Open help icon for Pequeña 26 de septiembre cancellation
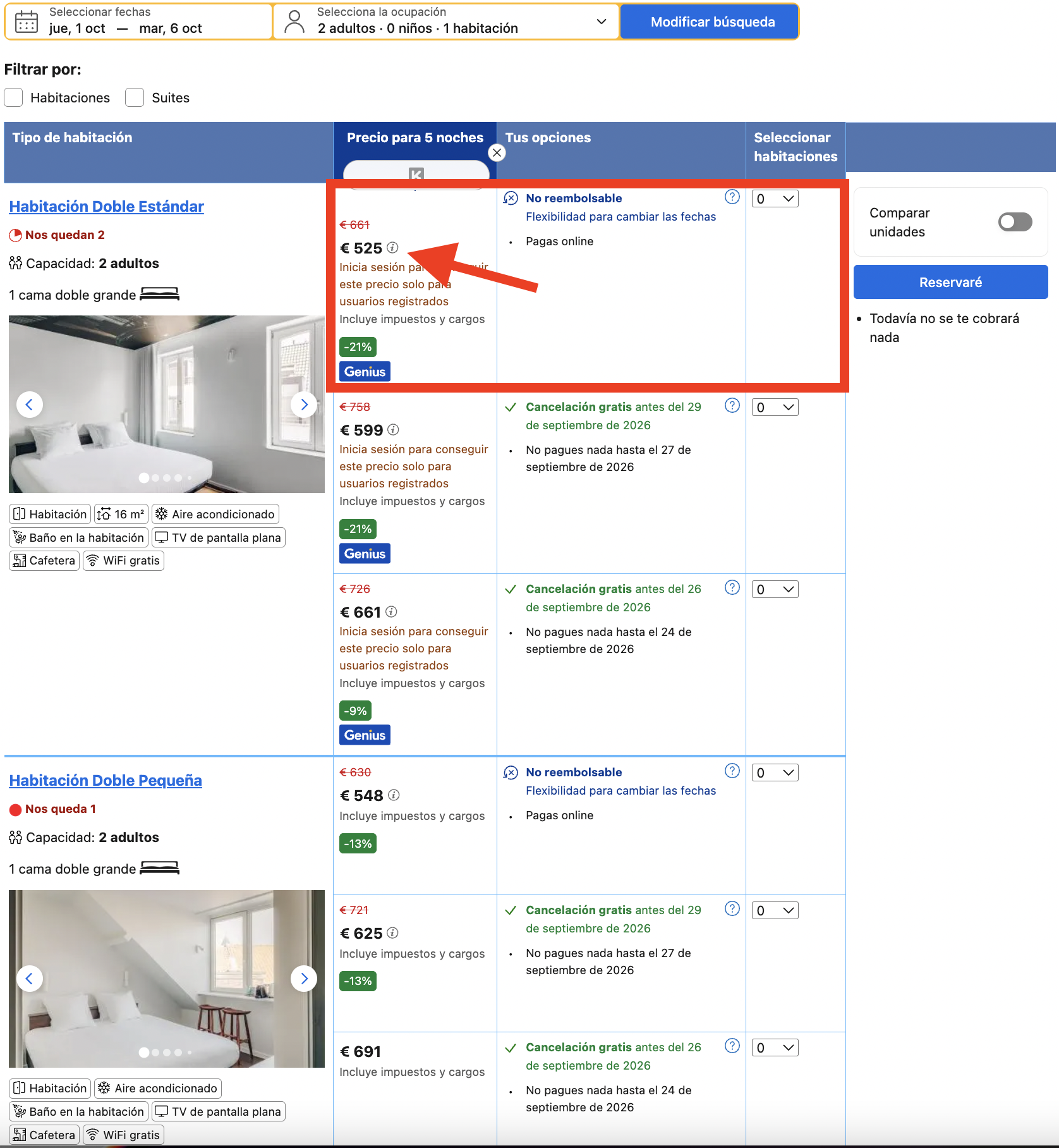This screenshot has width=1059, height=1148. click(732, 1046)
